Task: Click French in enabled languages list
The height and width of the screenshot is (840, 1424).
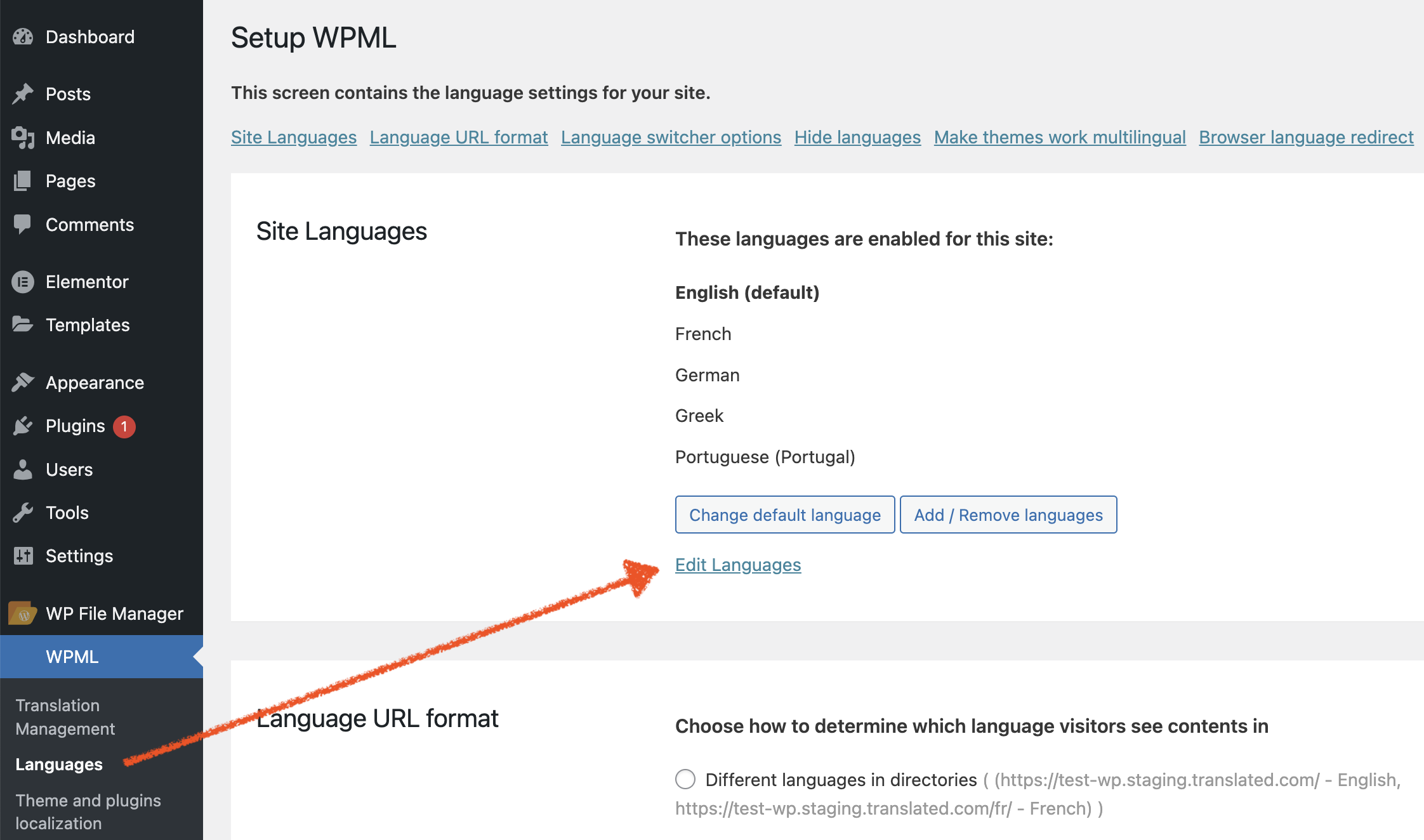Action: [703, 334]
